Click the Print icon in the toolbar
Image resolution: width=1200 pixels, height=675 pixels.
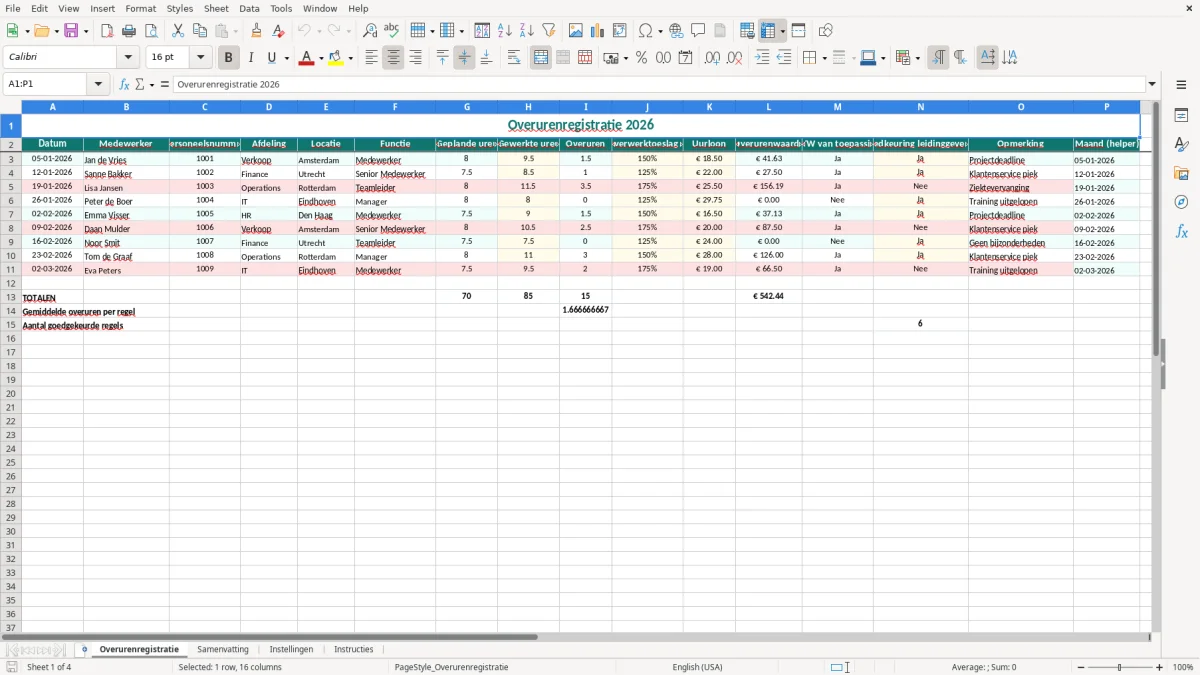click(129, 31)
